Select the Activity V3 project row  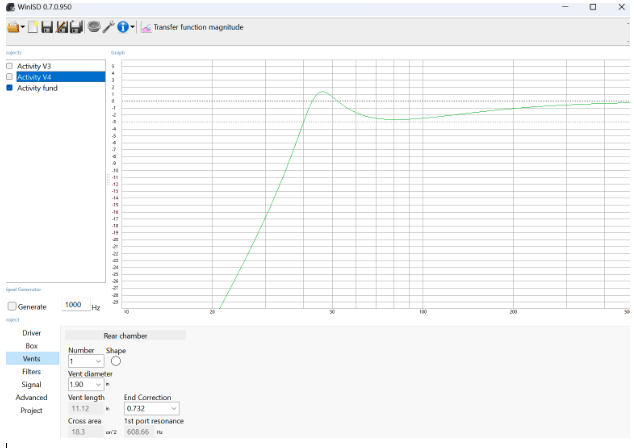[x=34, y=66]
